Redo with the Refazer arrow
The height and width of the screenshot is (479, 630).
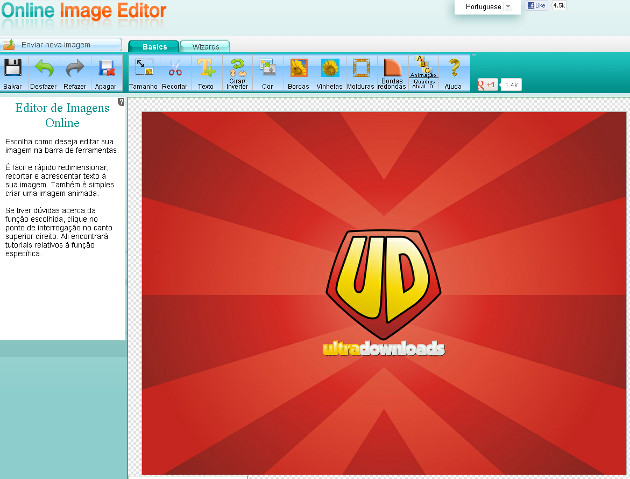pos(75,73)
